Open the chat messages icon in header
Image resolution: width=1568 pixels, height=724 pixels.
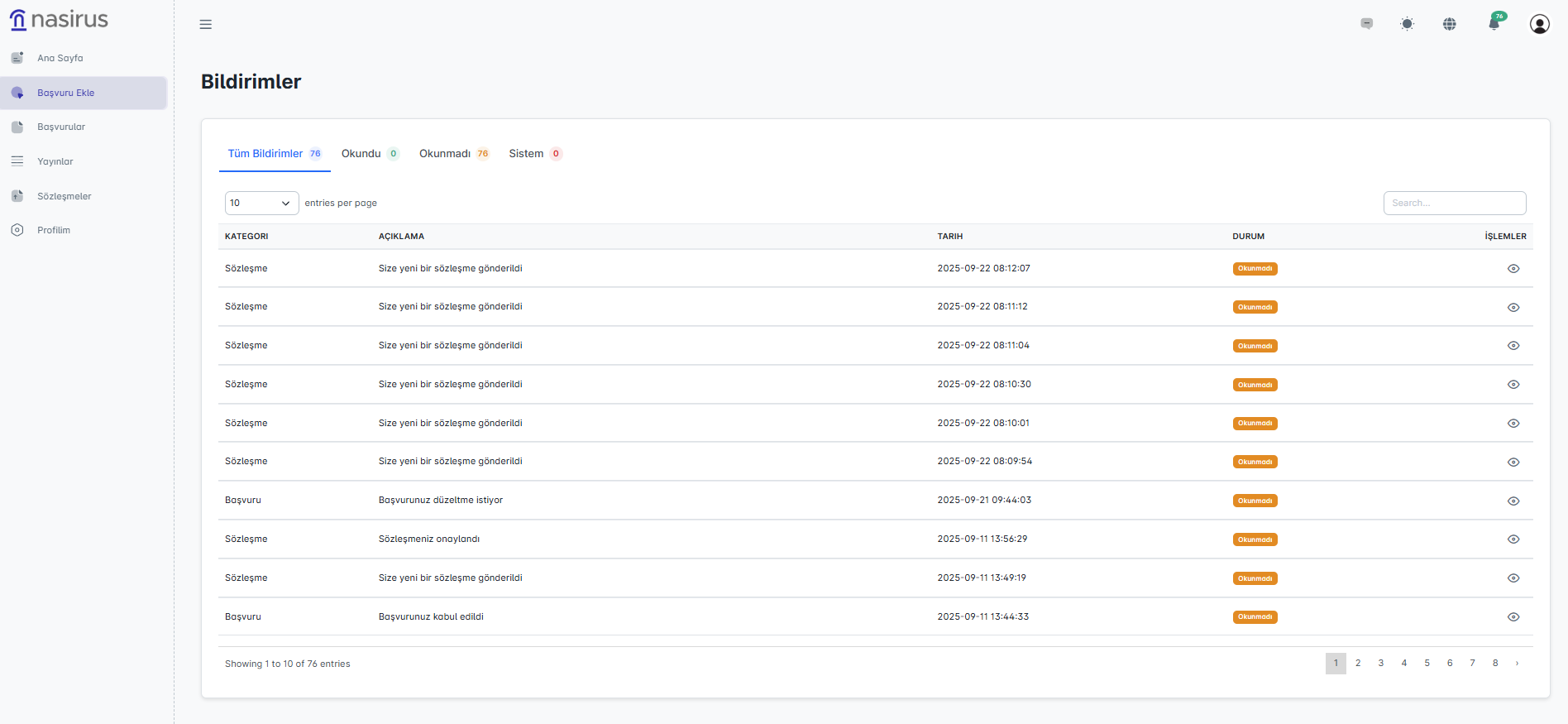click(x=1367, y=24)
